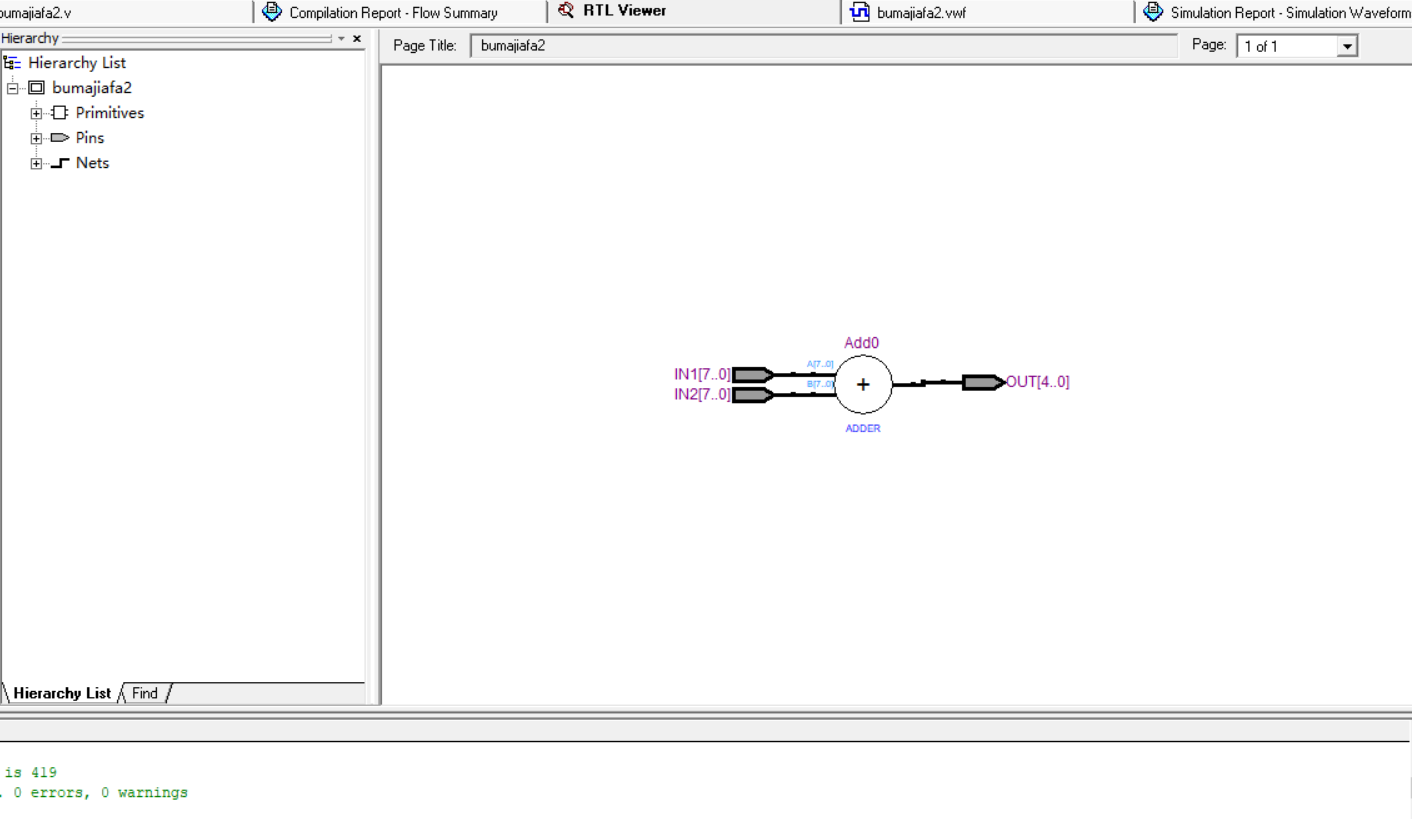Click the Hierarchy List header icon
The height and width of the screenshot is (819, 1412).
[12, 63]
